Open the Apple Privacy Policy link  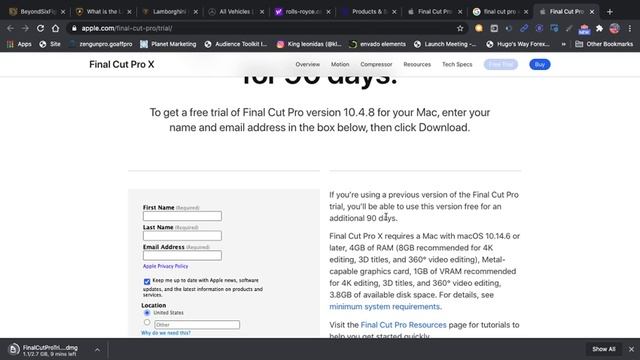(165, 266)
